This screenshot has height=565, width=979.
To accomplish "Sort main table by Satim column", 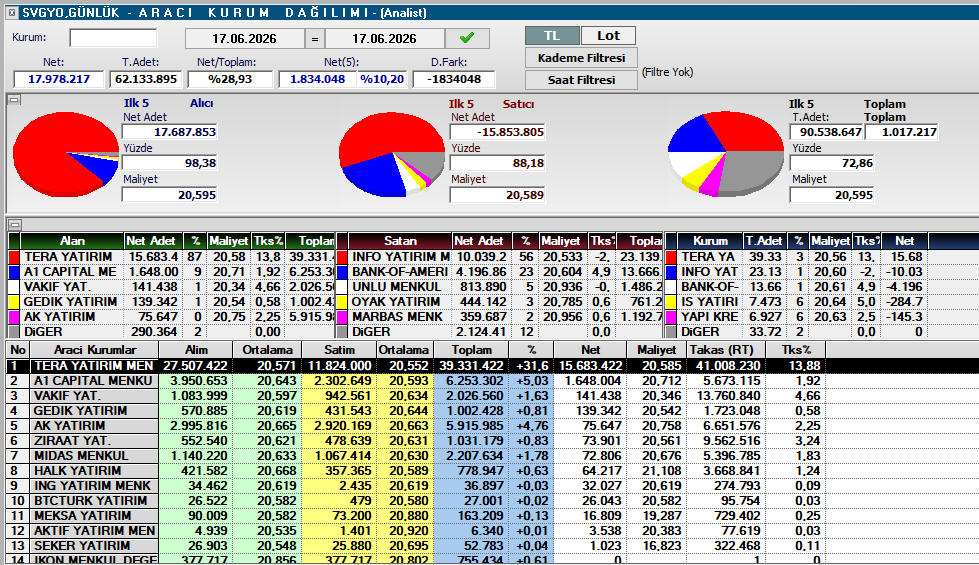I will (339, 350).
